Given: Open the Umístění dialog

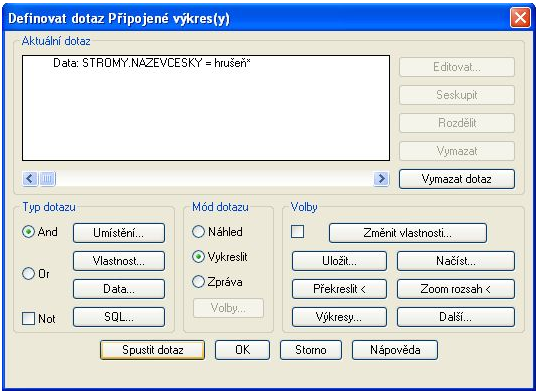Looking at the screenshot, I should tap(119, 233).
